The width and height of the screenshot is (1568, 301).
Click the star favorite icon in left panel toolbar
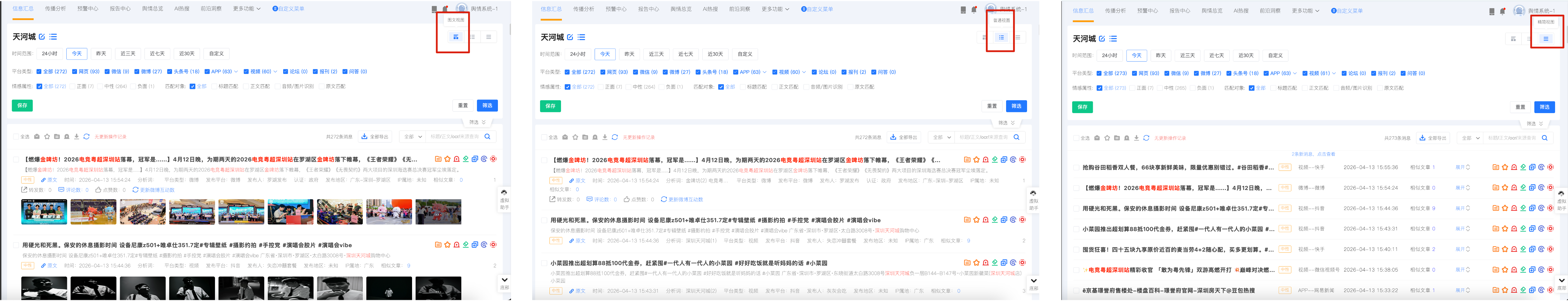point(47,137)
